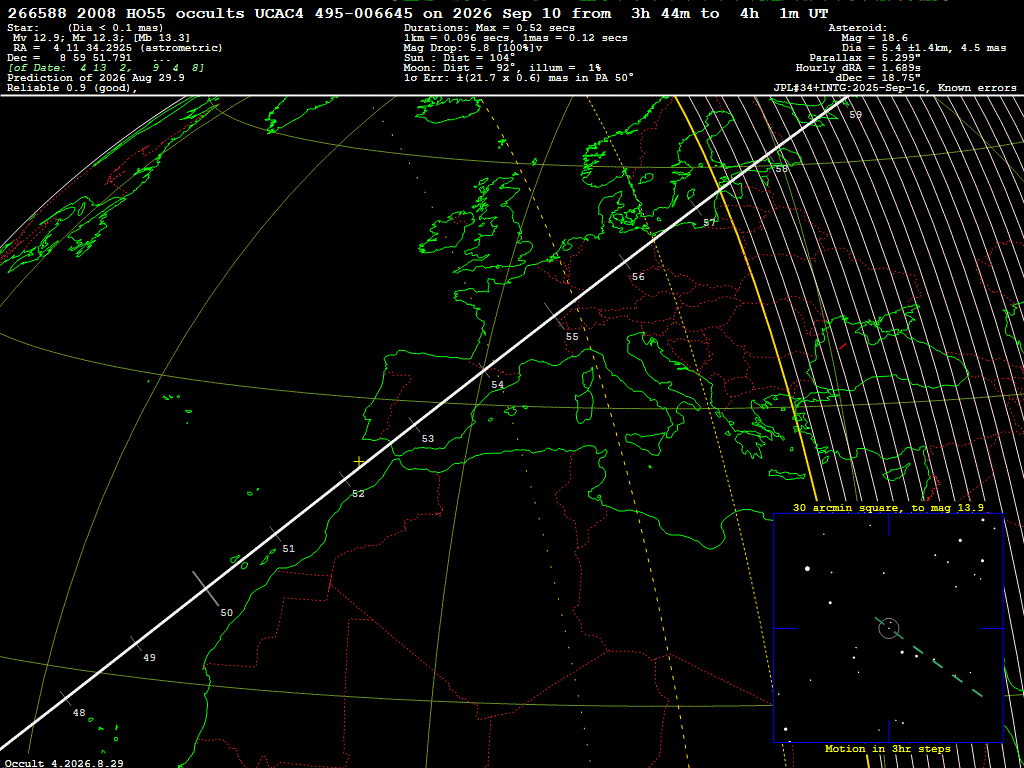Select the minute 48 marker label
Viewport: 1024px width, 768px height.
coord(79,713)
